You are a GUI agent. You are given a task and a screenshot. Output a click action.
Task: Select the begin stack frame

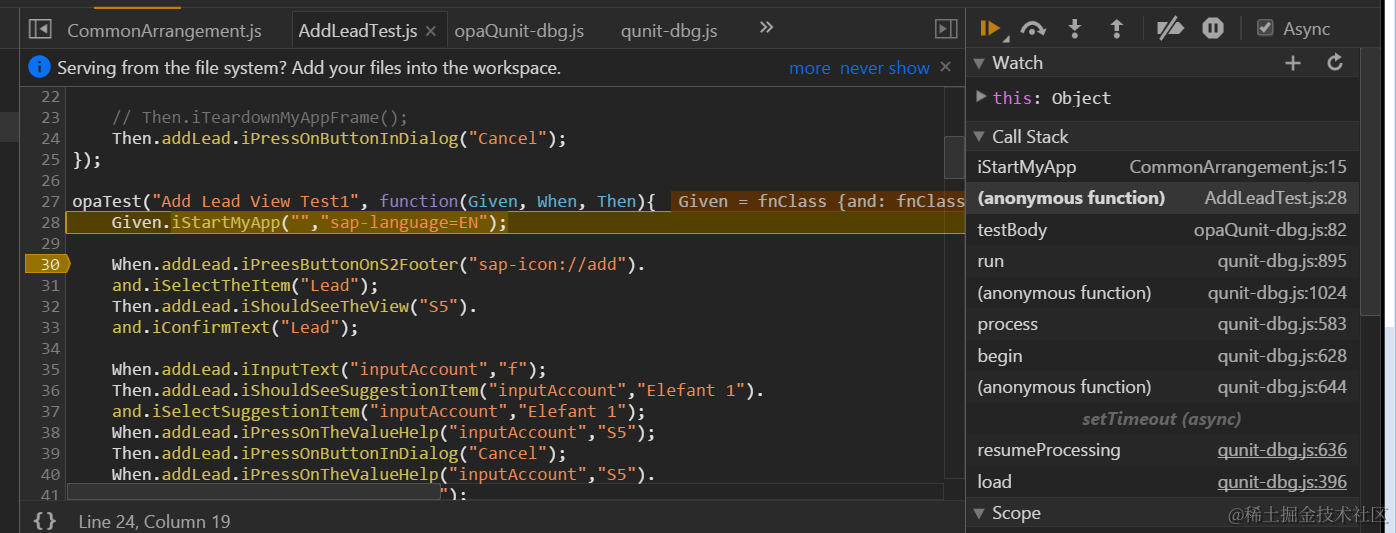[1162, 356]
